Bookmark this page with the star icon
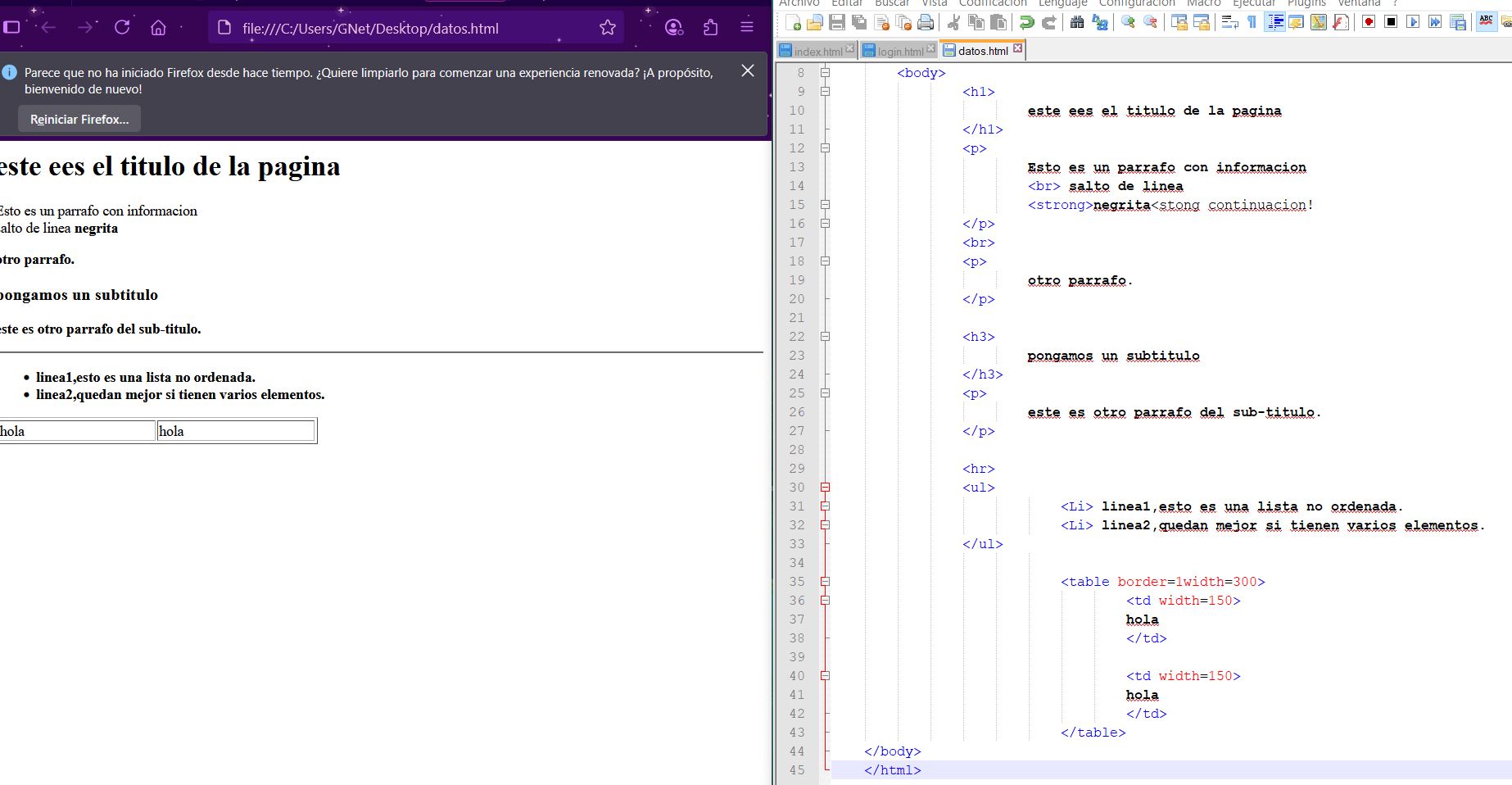This screenshot has height=785, width=1512. click(x=607, y=28)
